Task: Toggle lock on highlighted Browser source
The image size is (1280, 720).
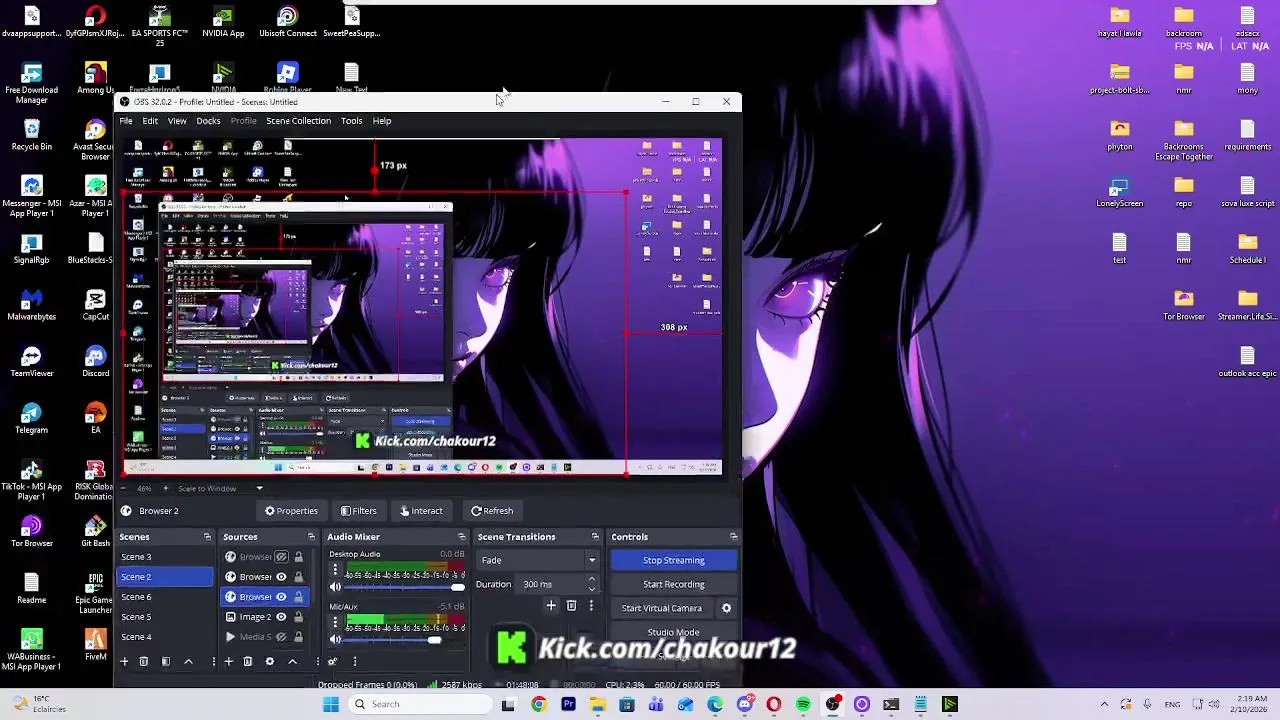Action: pyautogui.click(x=298, y=597)
